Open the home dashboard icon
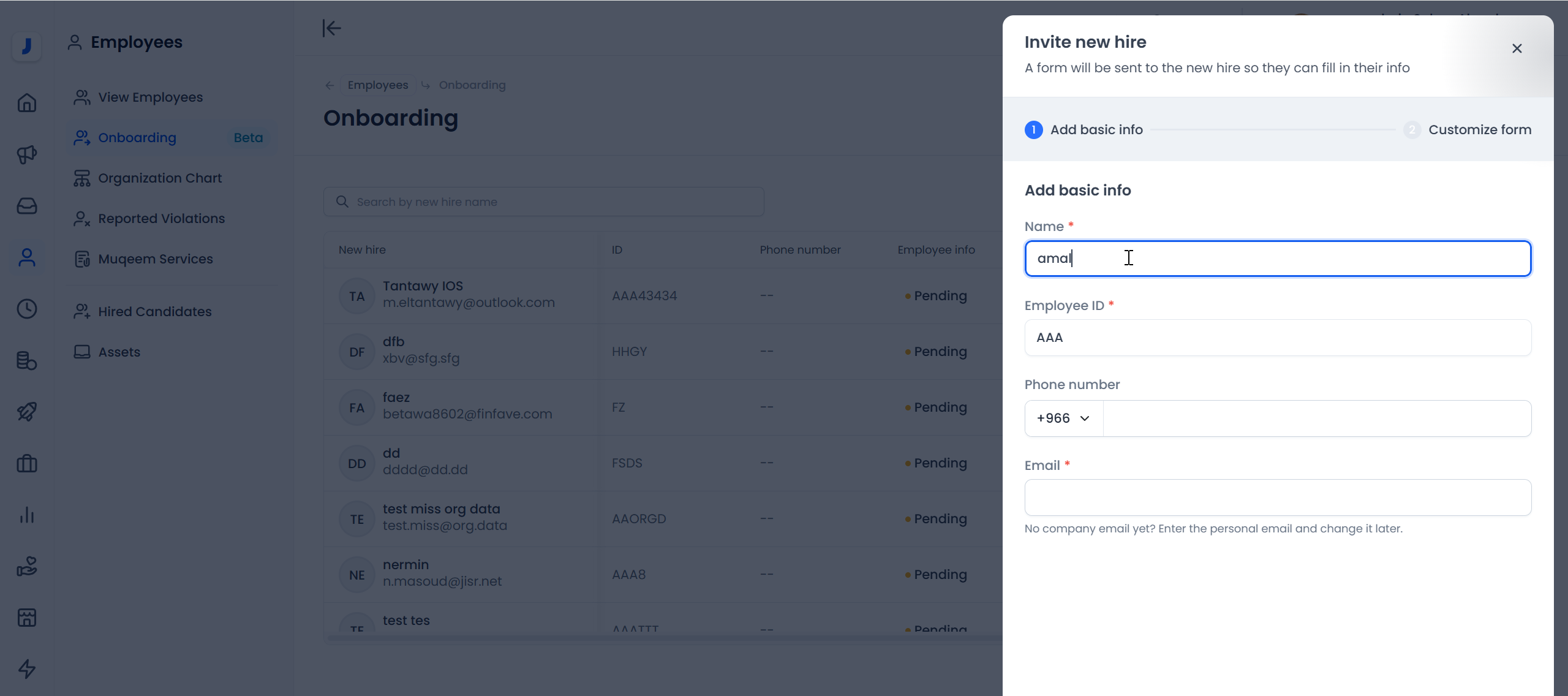Viewport: 1568px width, 696px height. tap(26, 103)
